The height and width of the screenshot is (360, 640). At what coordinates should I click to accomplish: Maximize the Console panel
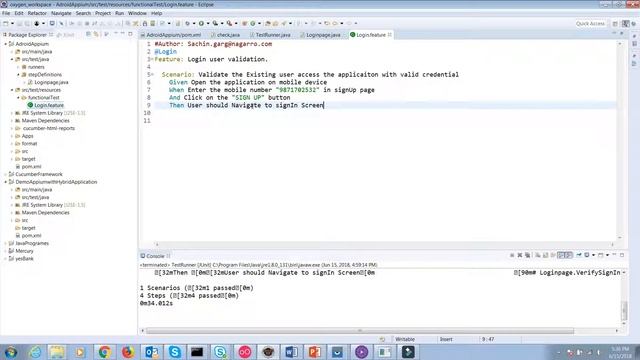tap(622, 255)
